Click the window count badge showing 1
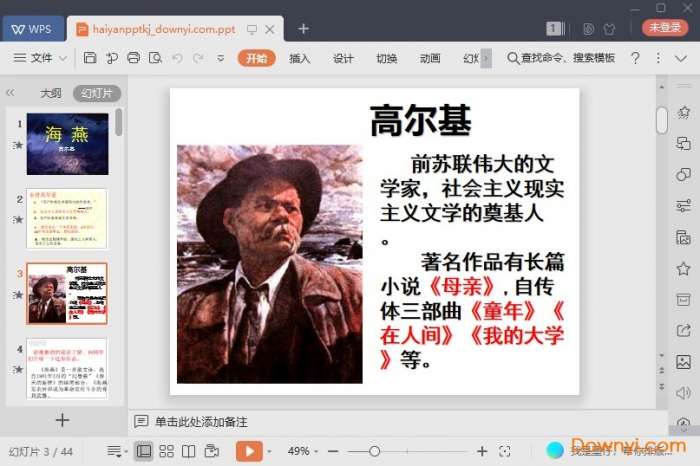The width and height of the screenshot is (700, 466). pyautogui.click(x=555, y=29)
